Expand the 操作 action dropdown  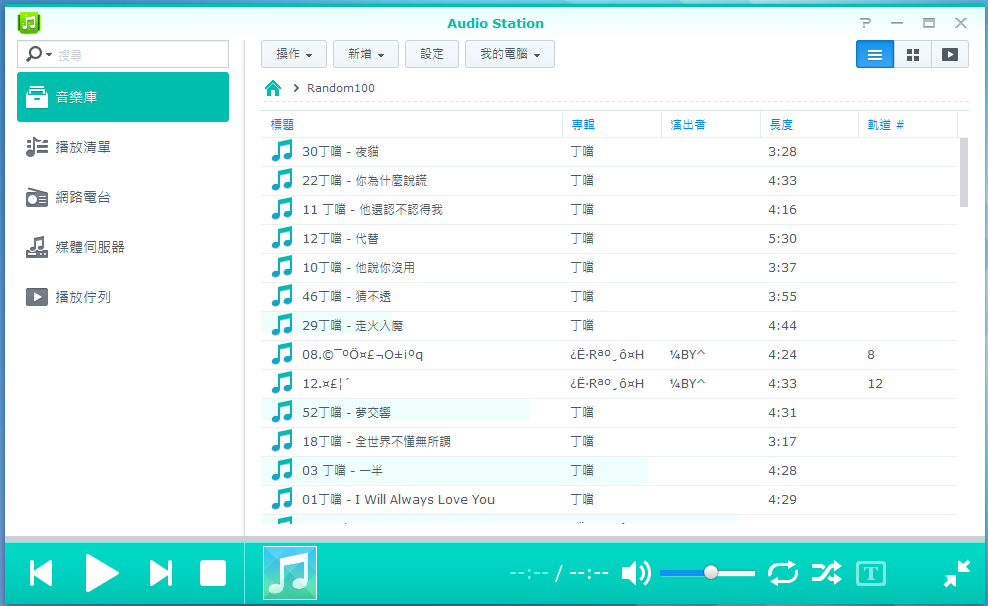tap(294, 54)
